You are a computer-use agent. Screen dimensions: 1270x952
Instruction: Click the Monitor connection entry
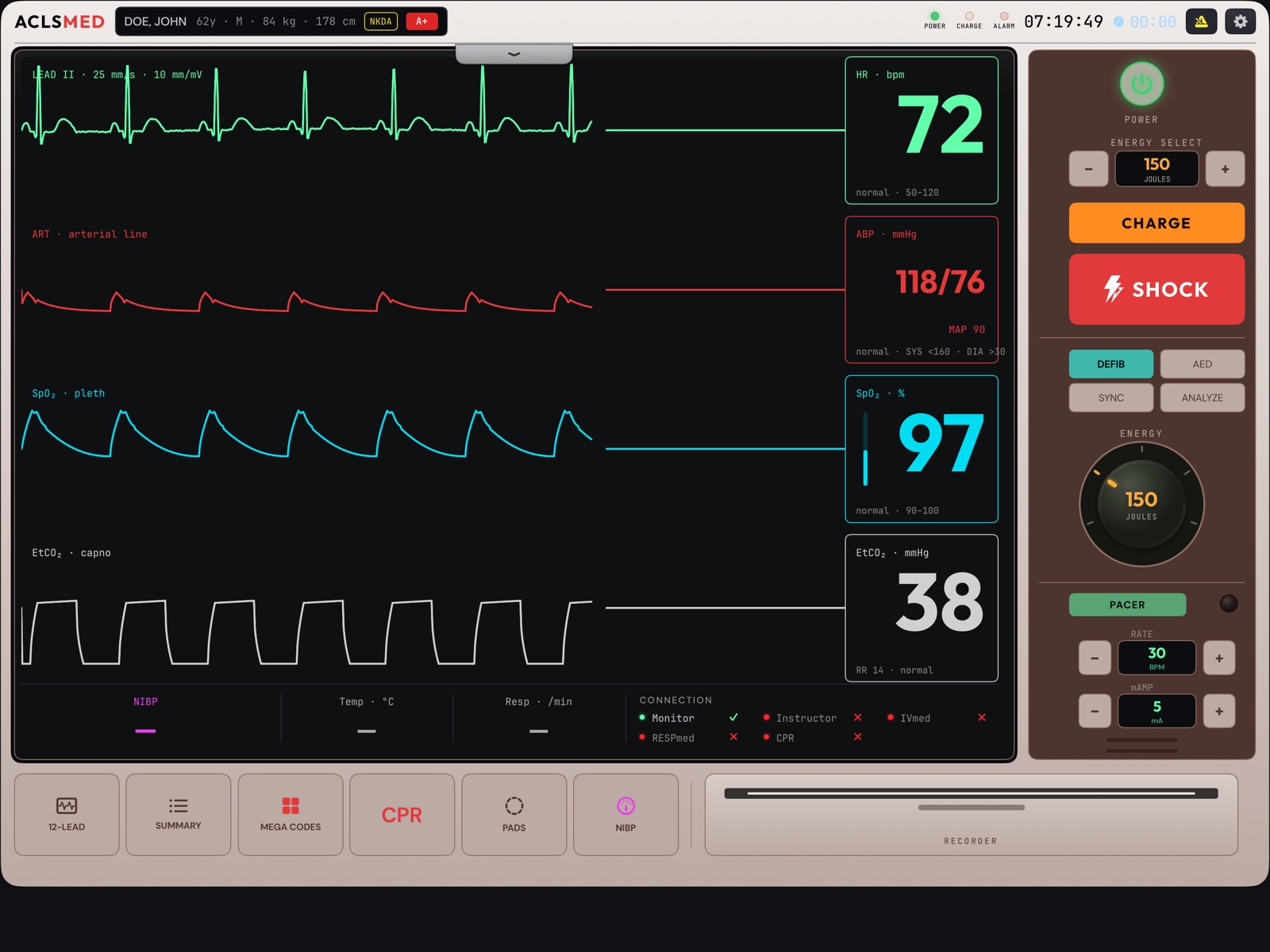pos(688,718)
